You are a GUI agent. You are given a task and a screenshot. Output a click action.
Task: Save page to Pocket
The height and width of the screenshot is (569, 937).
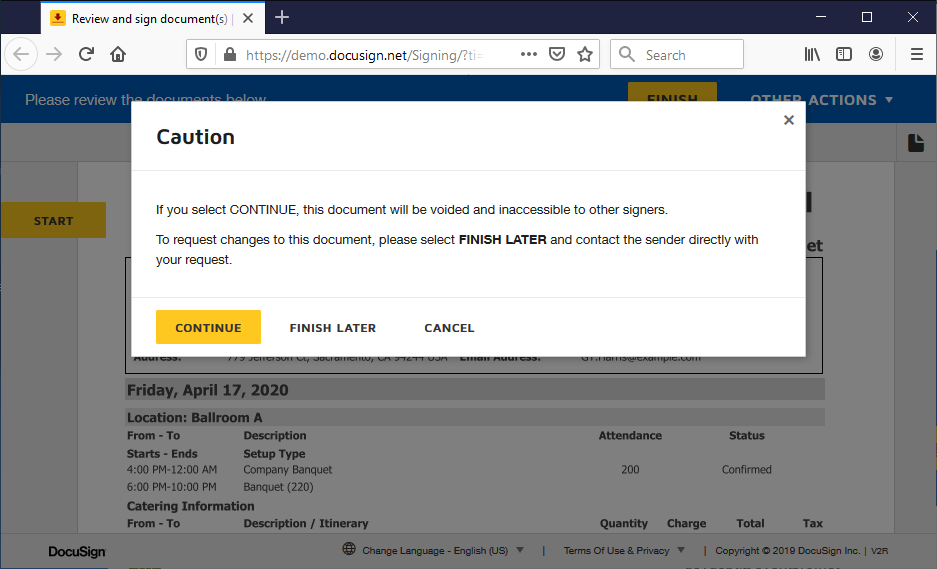pos(557,54)
